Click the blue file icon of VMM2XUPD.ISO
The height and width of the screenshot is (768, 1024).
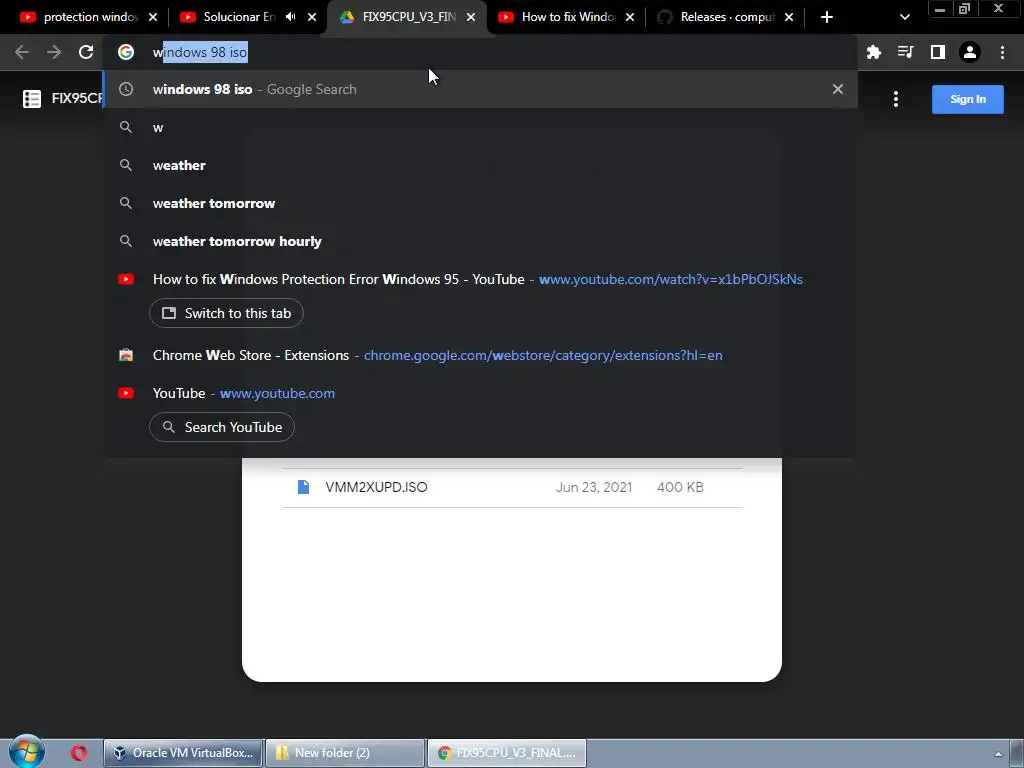[x=304, y=487]
